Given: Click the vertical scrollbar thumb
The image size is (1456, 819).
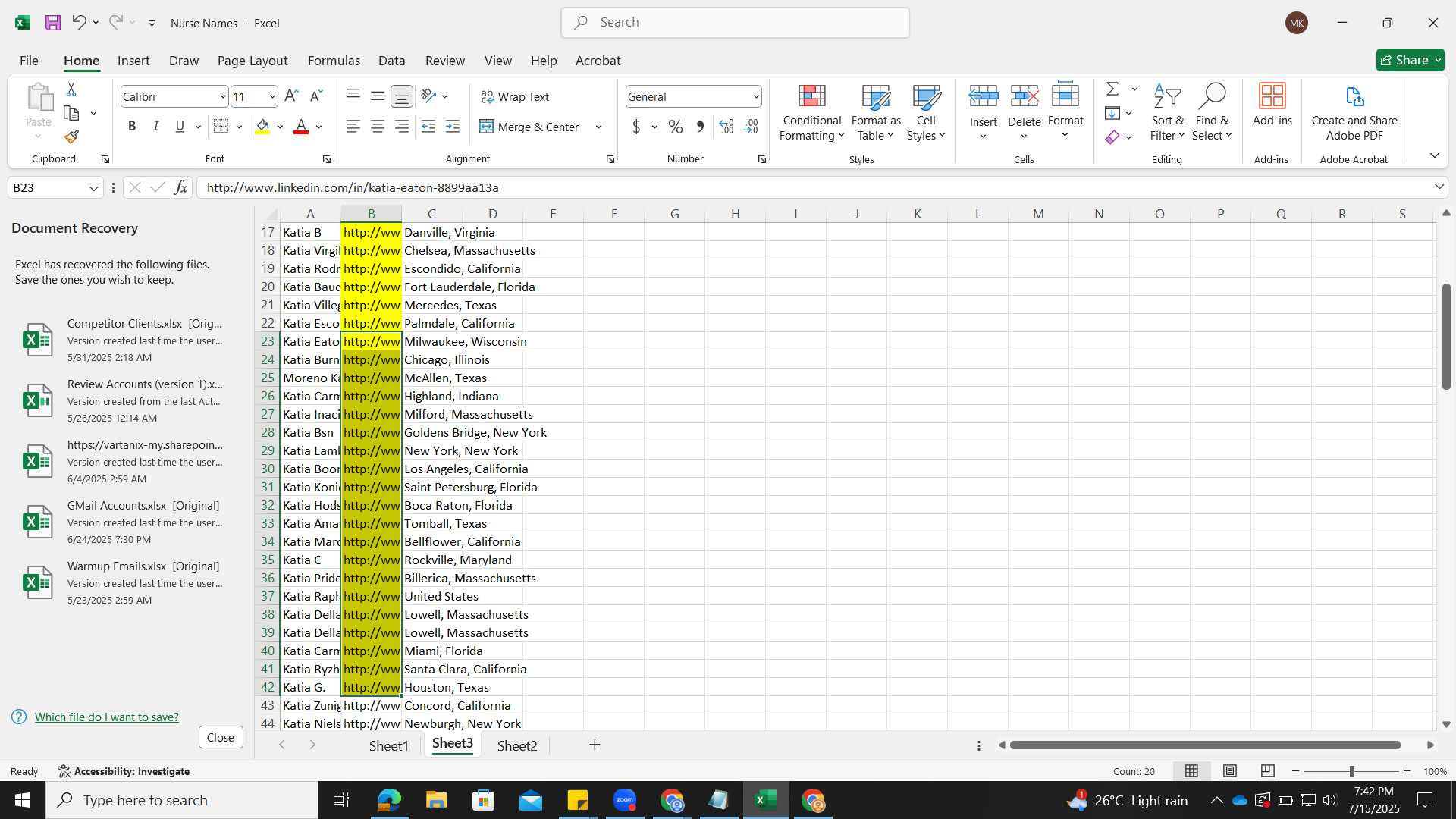Looking at the screenshot, I should pos(1446,336).
